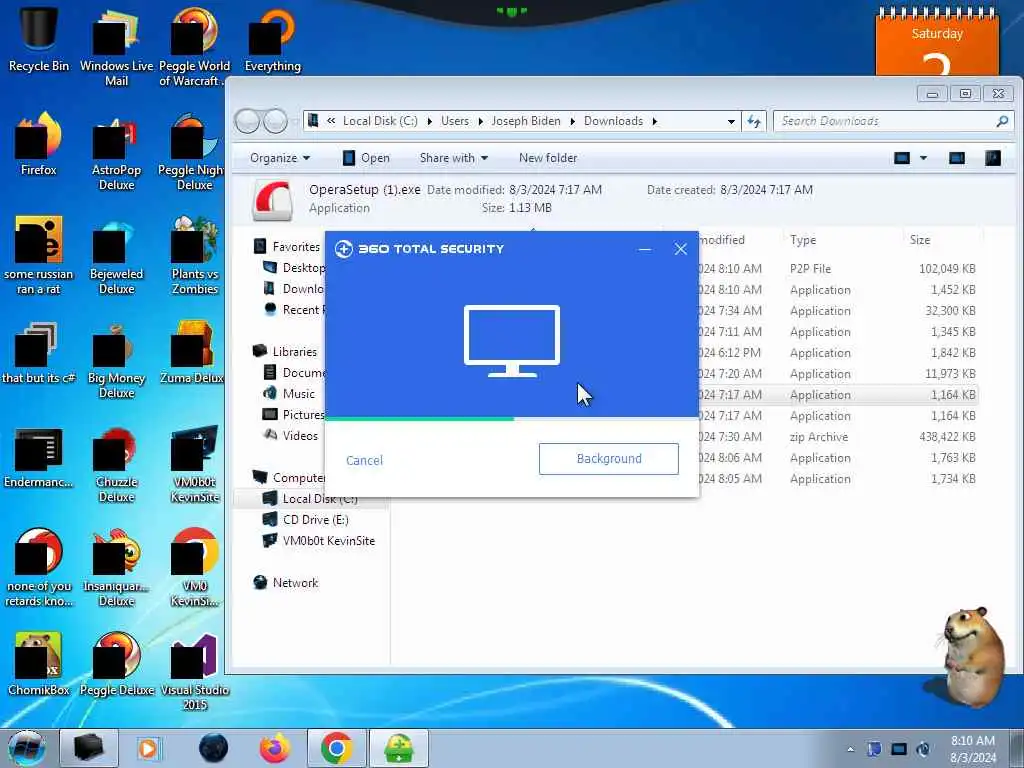Launch Insaniquarium Deluxe desktop shortcut
Image resolution: width=1024 pixels, height=768 pixels.
[x=116, y=568]
